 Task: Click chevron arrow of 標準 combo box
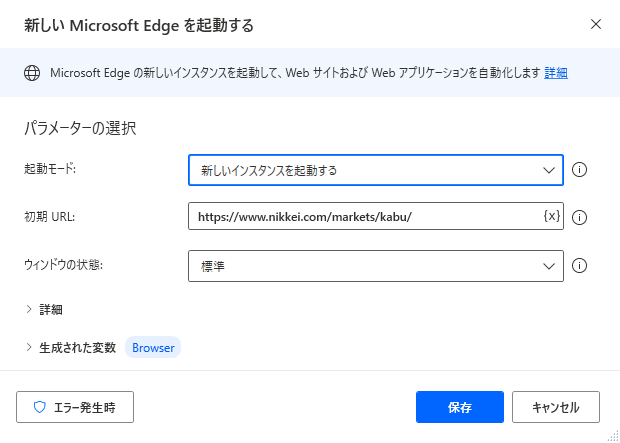(549, 266)
